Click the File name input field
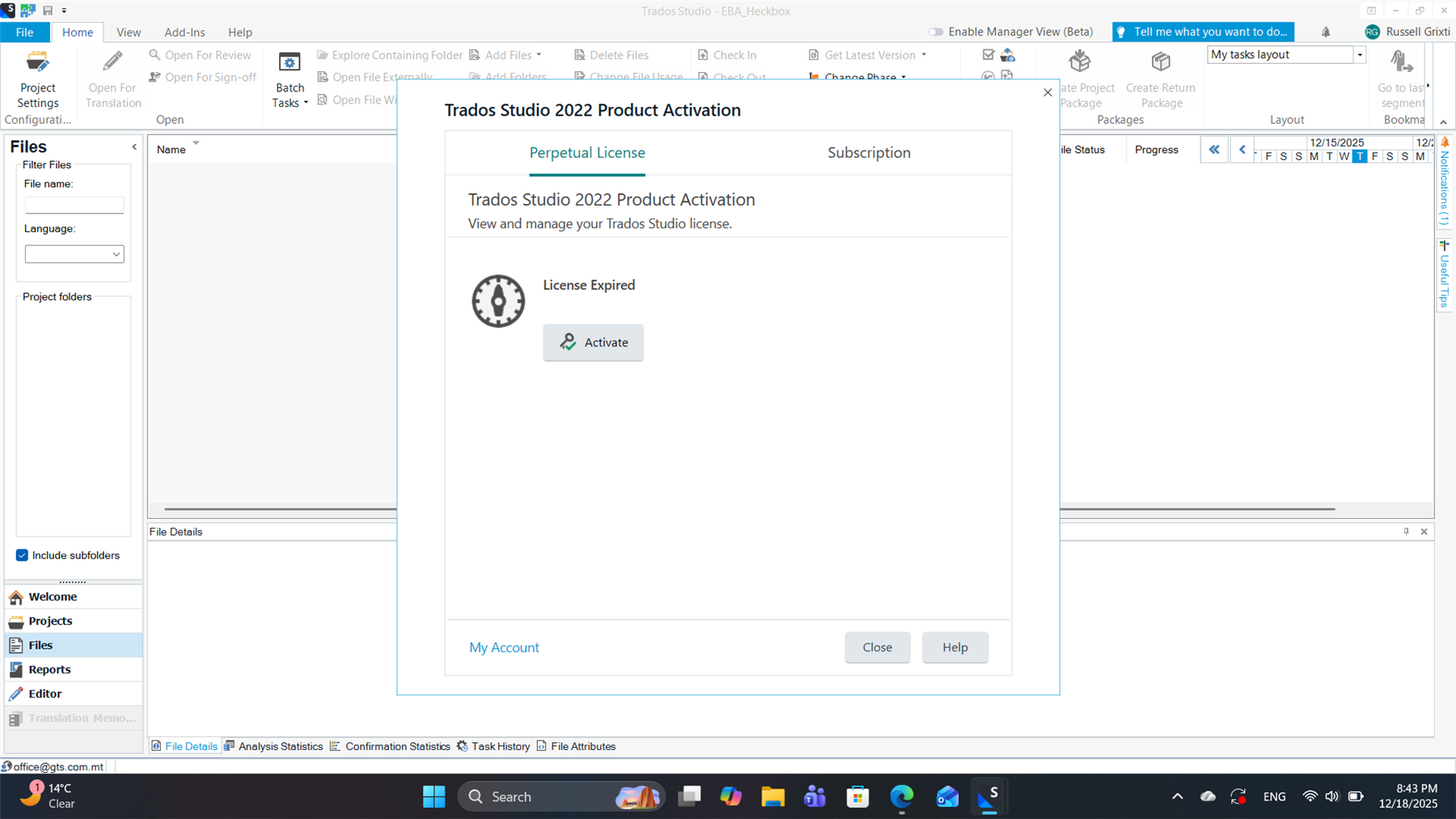This screenshot has height=819, width=1456. pos(74,205)
